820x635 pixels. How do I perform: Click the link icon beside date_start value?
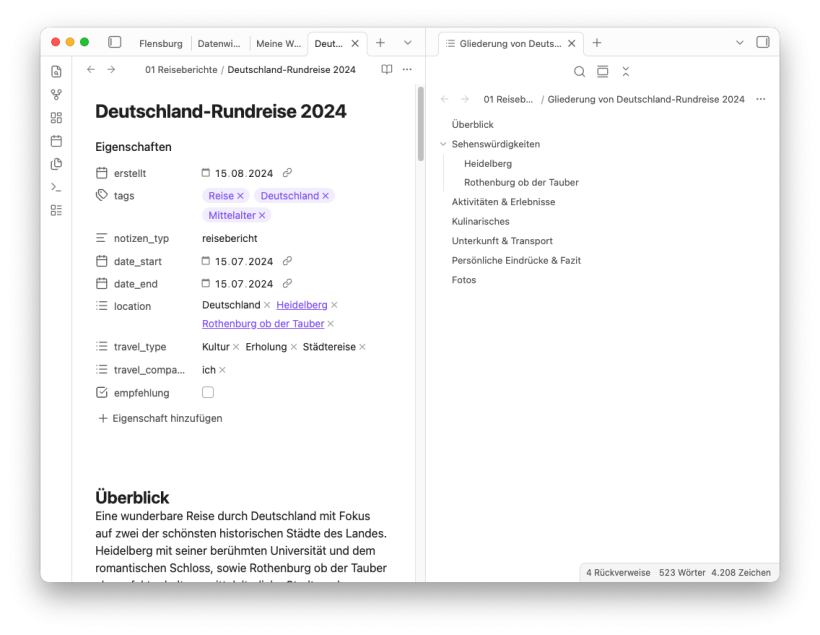point(287,260)
